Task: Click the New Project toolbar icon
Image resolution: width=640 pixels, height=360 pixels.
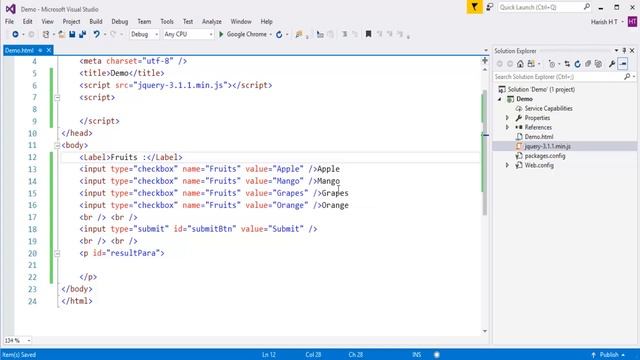Action: [46, 35]
